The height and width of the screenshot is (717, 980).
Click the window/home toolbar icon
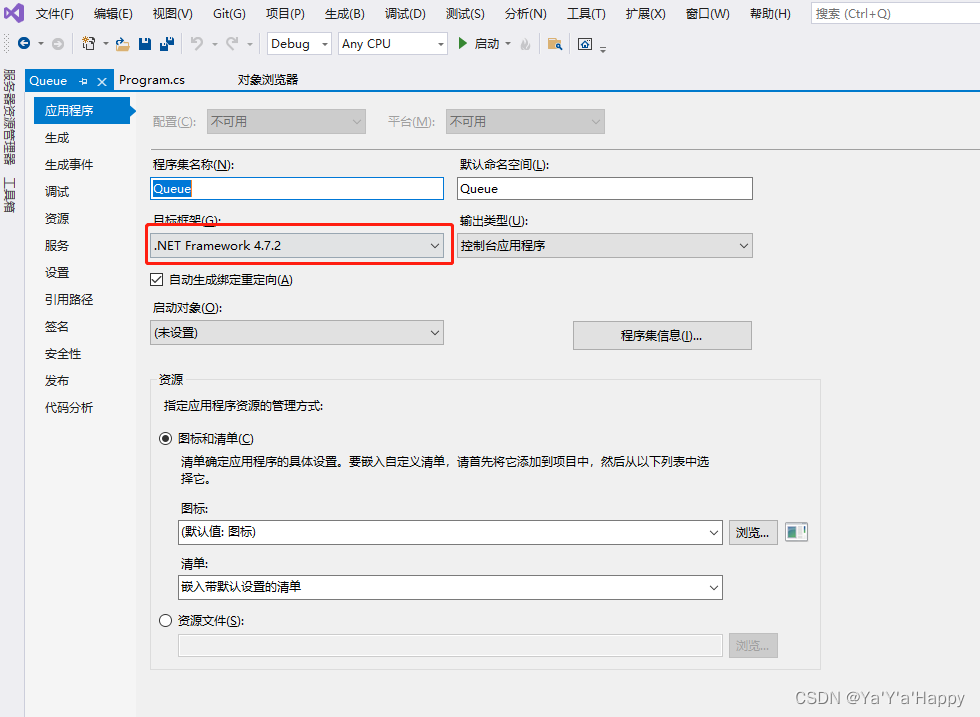pos(584,44)
